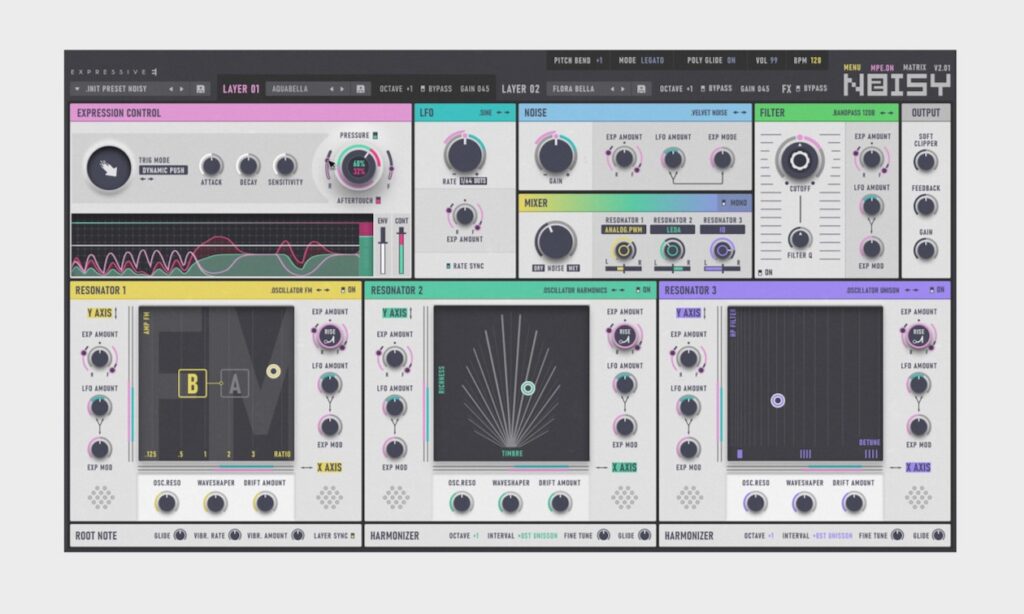Change Bandpass 12dB filter type arrows
This screenshot has width=1024, height=614.
coord(886,113)
